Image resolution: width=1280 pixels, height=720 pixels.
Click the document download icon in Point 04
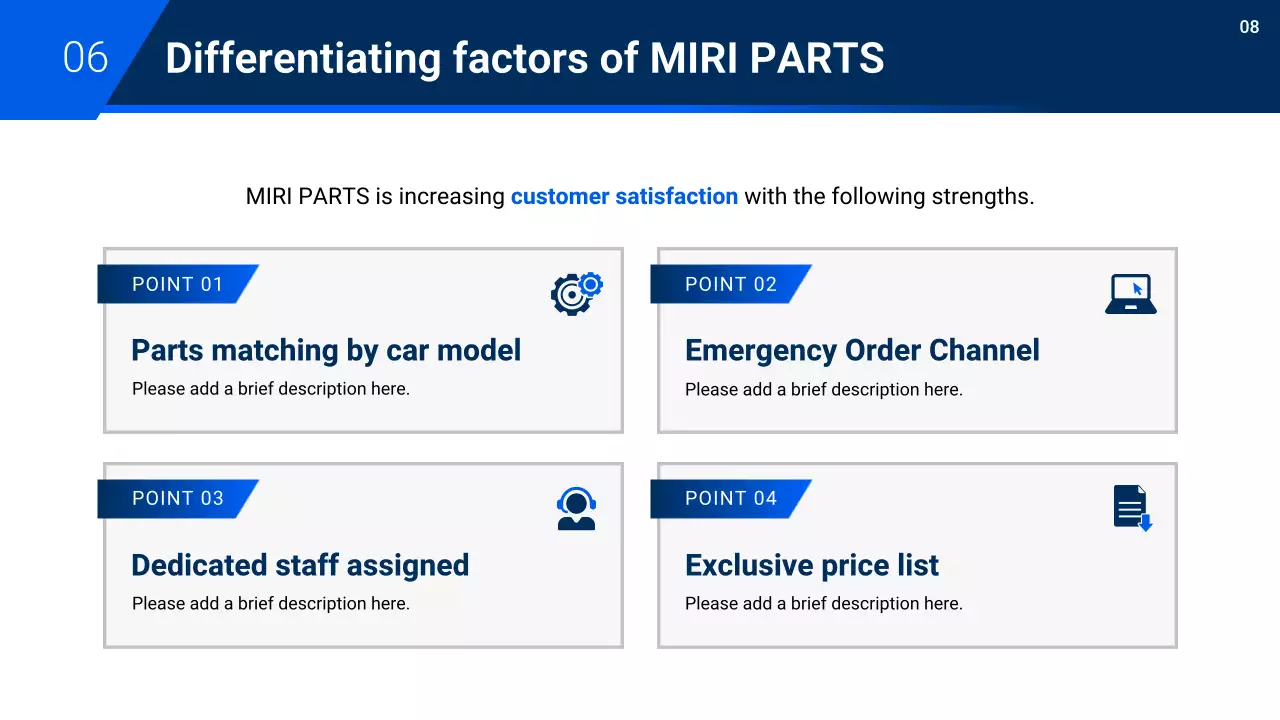click(x=1132, y=508)
